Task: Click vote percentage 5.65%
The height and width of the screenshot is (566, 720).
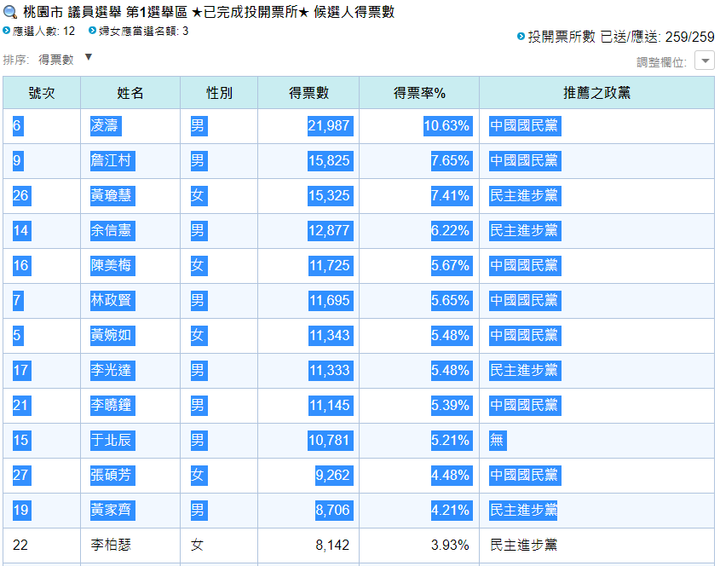Action: [452, 300]
